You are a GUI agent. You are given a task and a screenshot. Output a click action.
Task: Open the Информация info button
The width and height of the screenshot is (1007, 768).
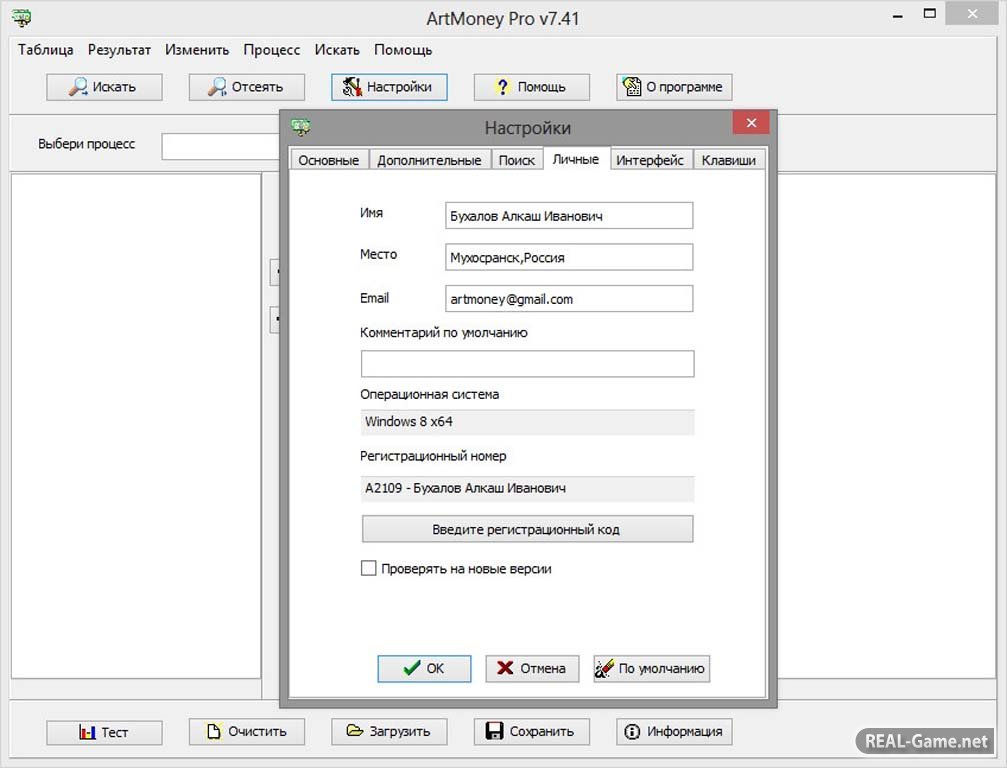[674, 732]
